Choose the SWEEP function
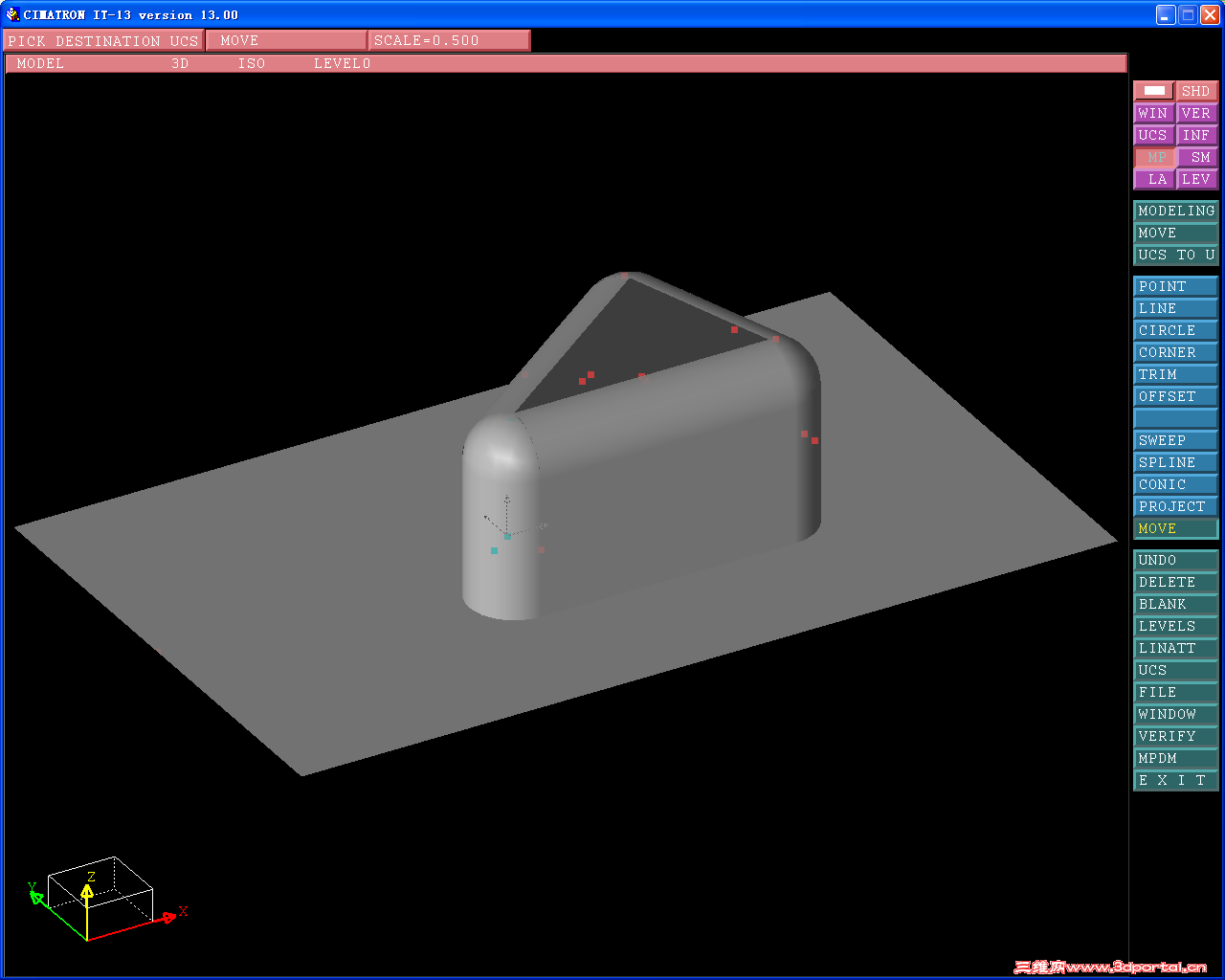Screen dimensions: 1225x980 point(1176,440)
